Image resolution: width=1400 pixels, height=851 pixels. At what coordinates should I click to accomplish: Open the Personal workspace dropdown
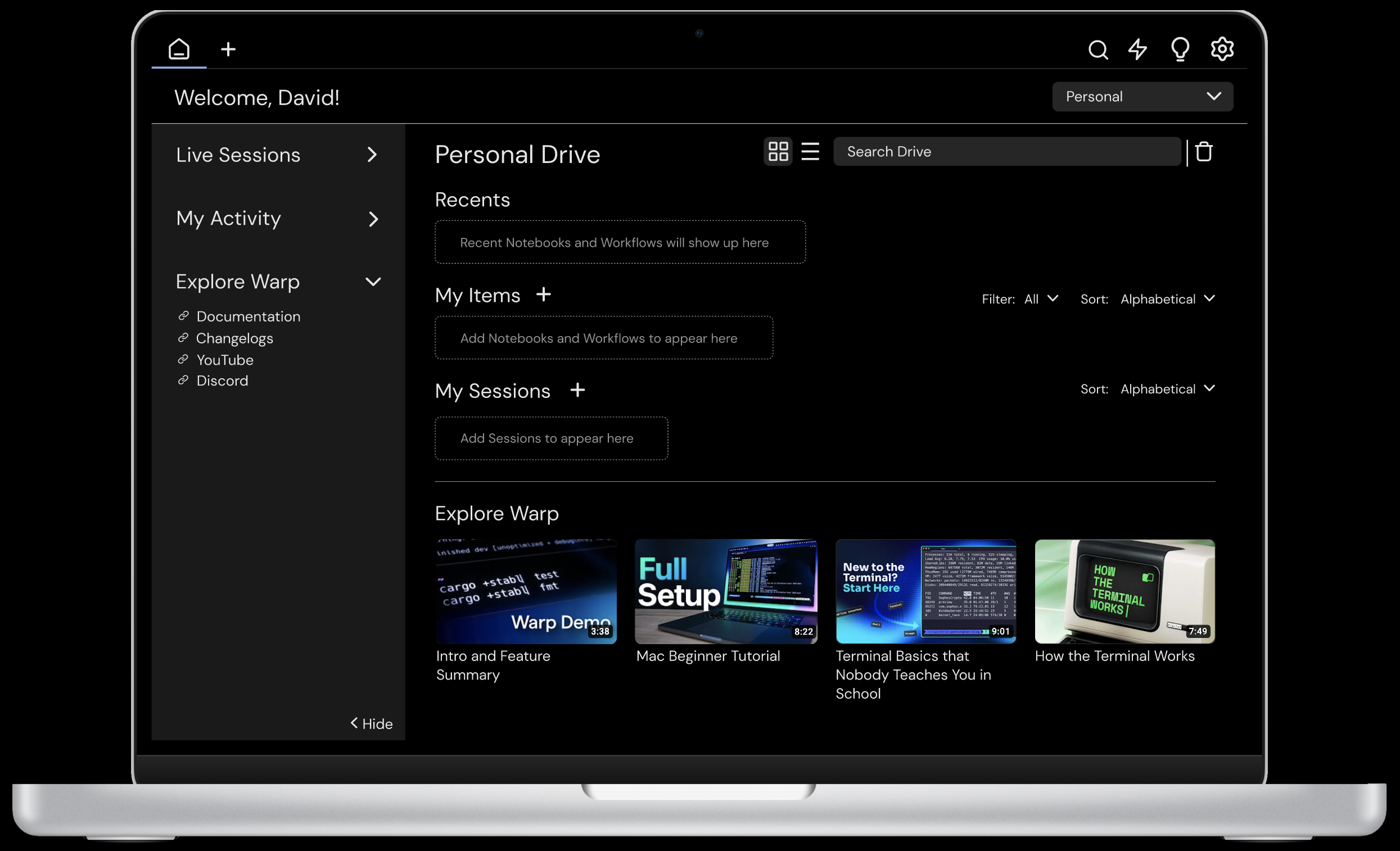[1142, 97]
